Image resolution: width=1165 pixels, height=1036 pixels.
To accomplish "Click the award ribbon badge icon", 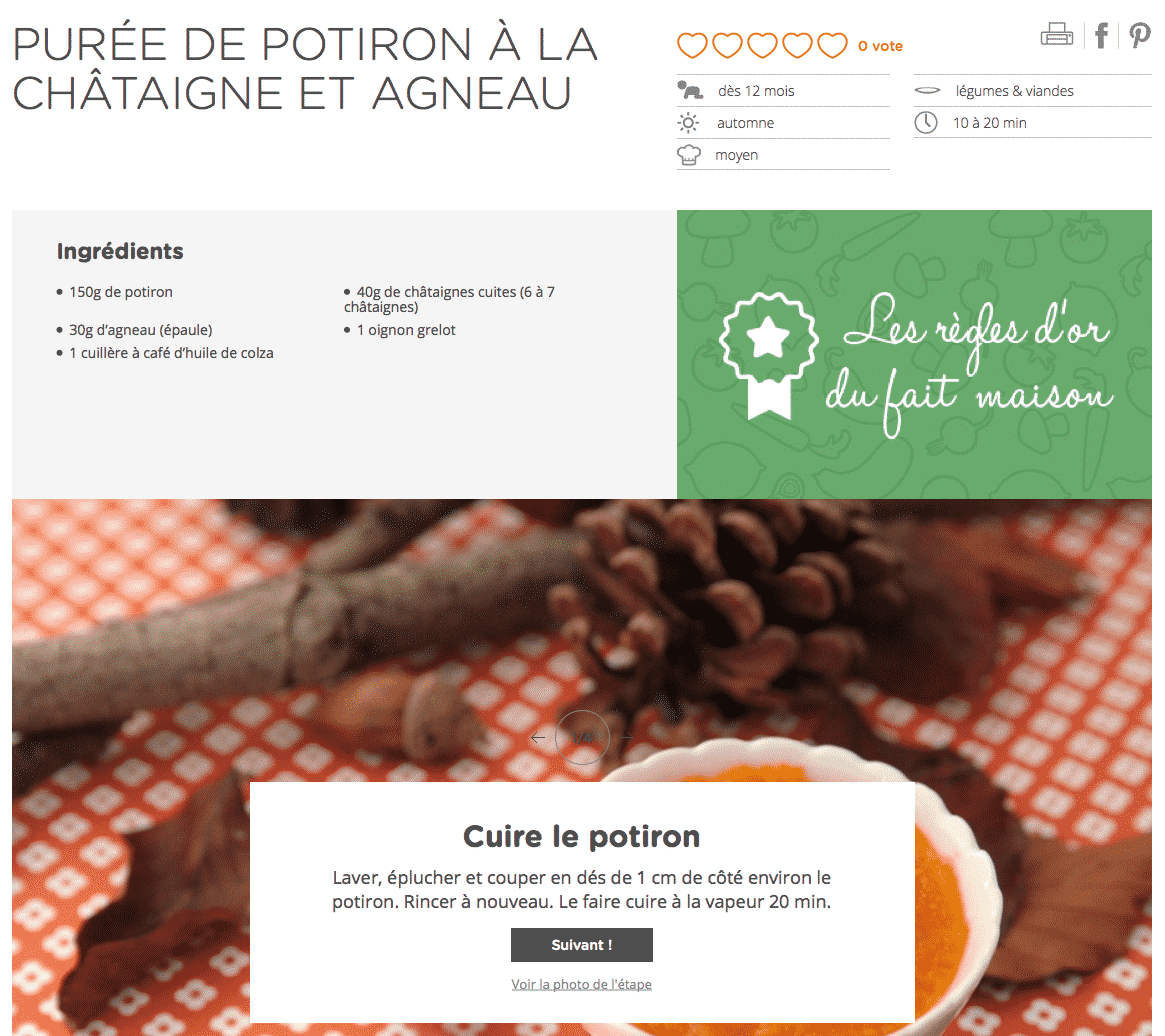I will pyautogui.click(x=769, y=355).
